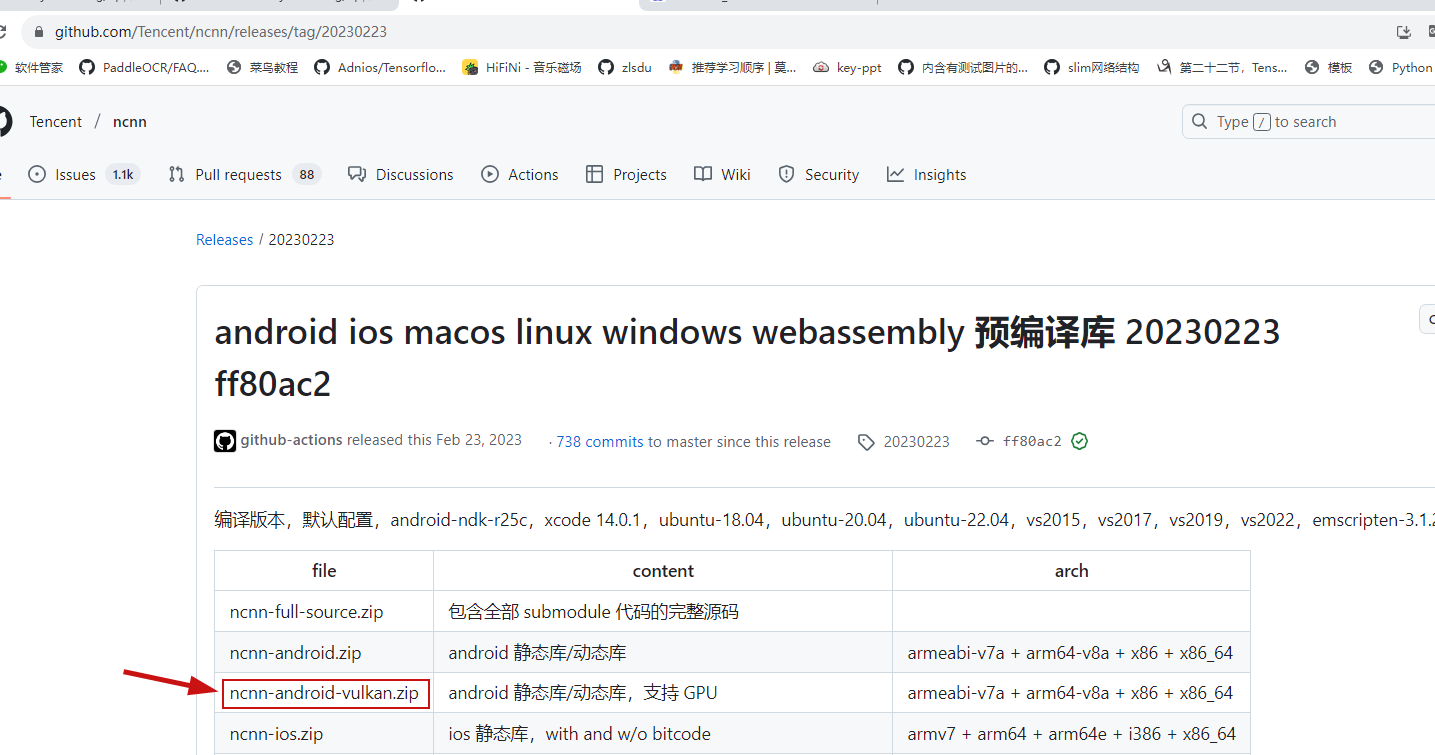Viewport: 1435px width, 755px height.
Task: Open the 模板 bookmark
Action: [x=1329, y=67]
